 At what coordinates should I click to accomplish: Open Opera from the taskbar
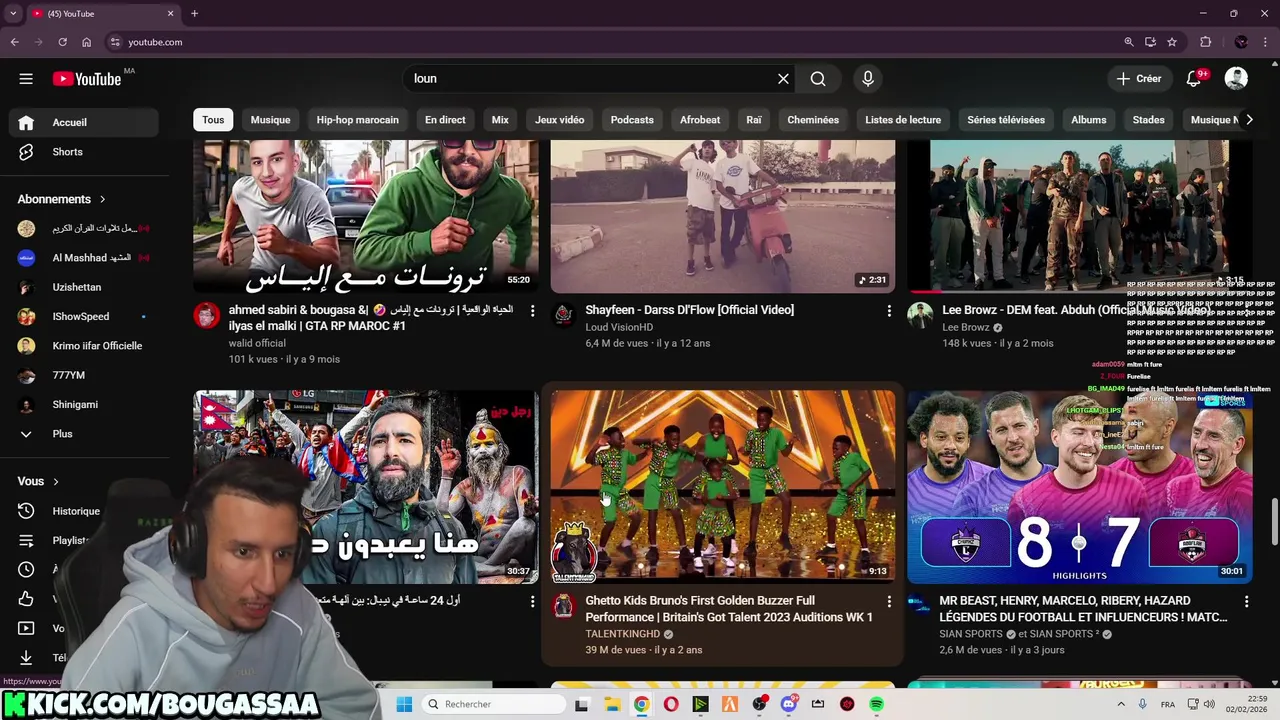tap(671, 704)
